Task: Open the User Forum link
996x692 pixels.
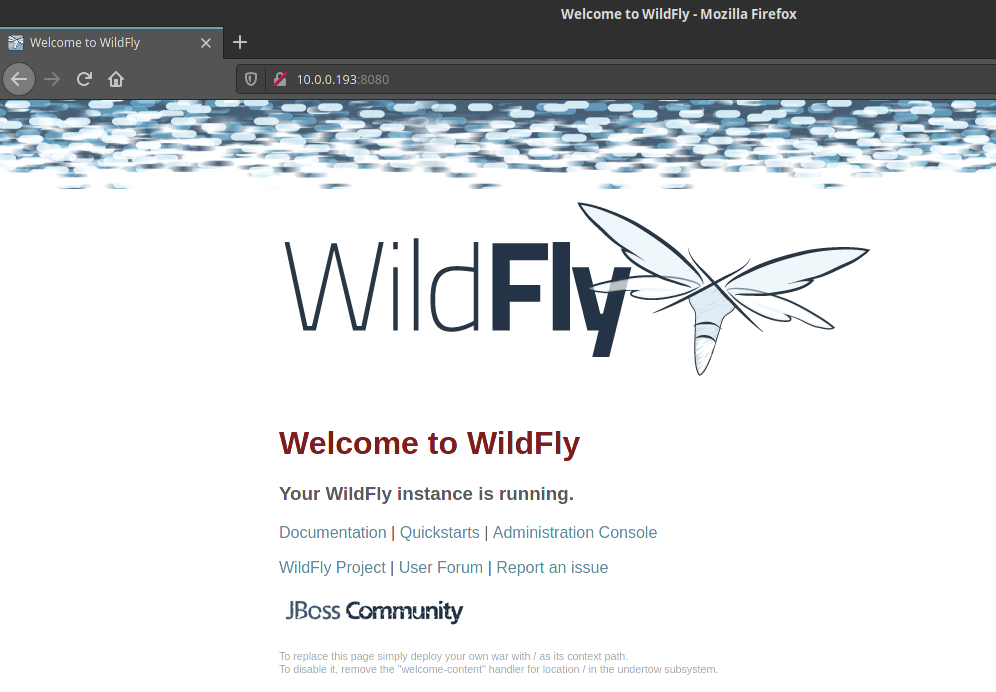Action: tap(441, 567)
